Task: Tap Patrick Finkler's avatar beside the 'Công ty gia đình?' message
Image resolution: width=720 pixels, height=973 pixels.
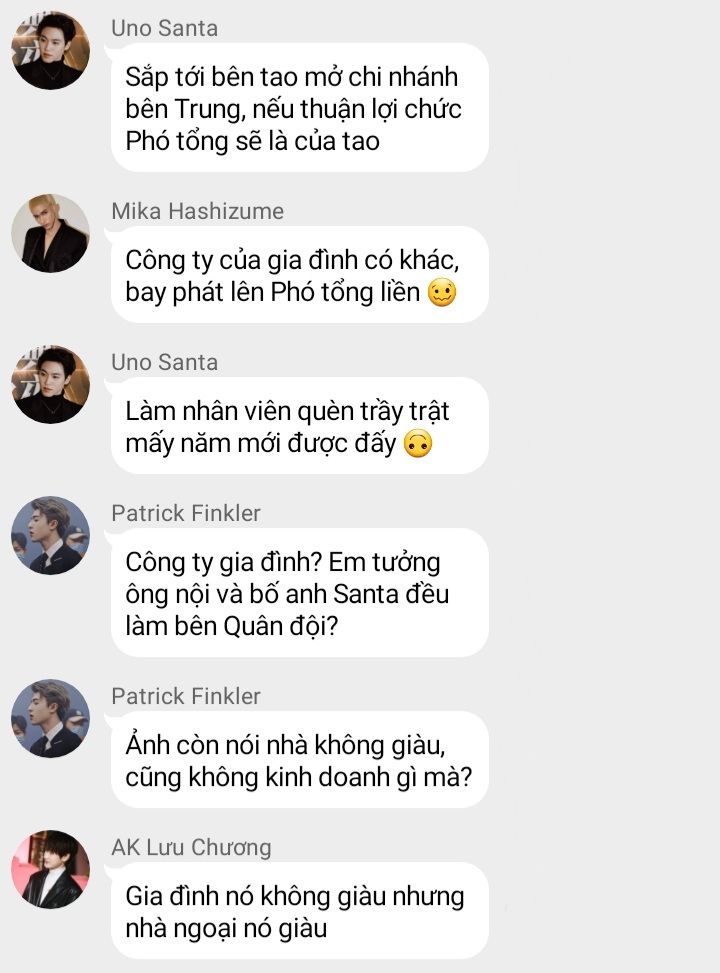Action: pyautogui.click(x=50, y=536)
